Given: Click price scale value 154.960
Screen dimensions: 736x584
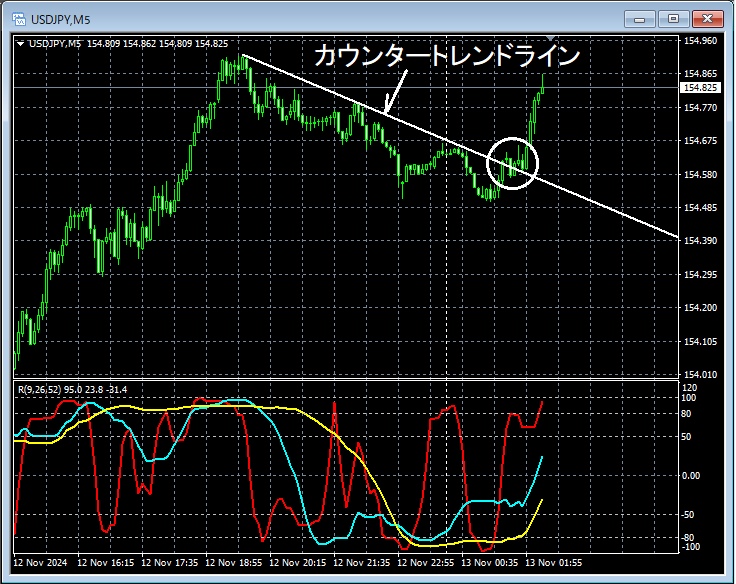Looking at the screenshot, I should coord(700,41).
